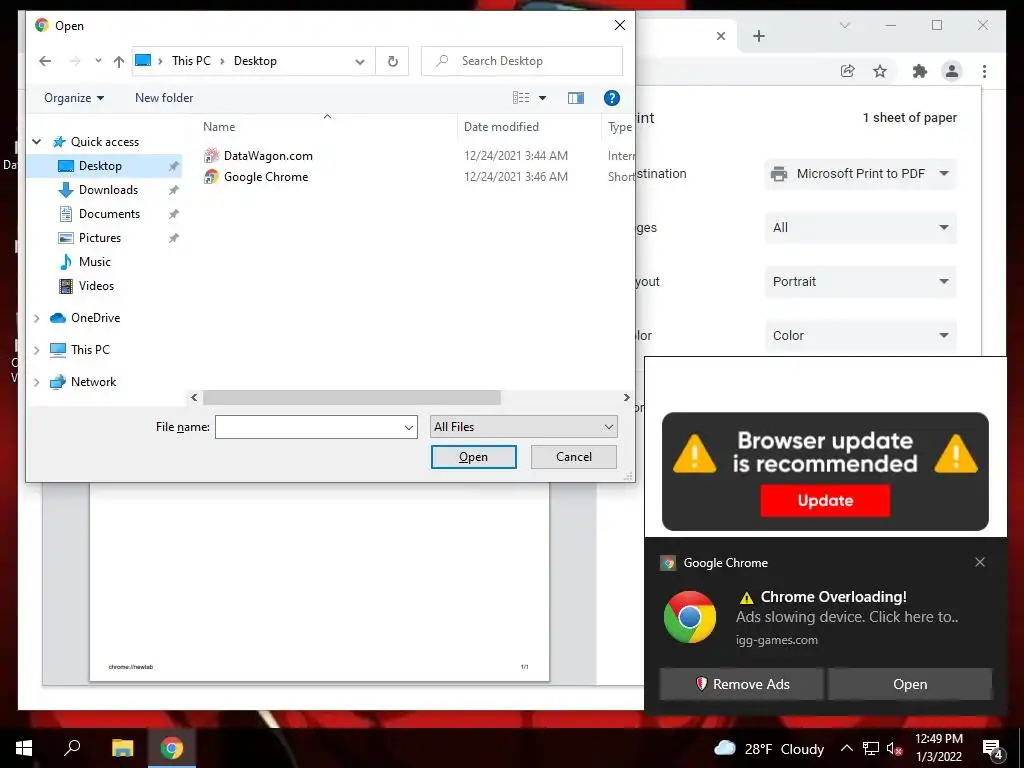
Task: Open Chrome extensions puzzle icon
Action: coord(920,71)
